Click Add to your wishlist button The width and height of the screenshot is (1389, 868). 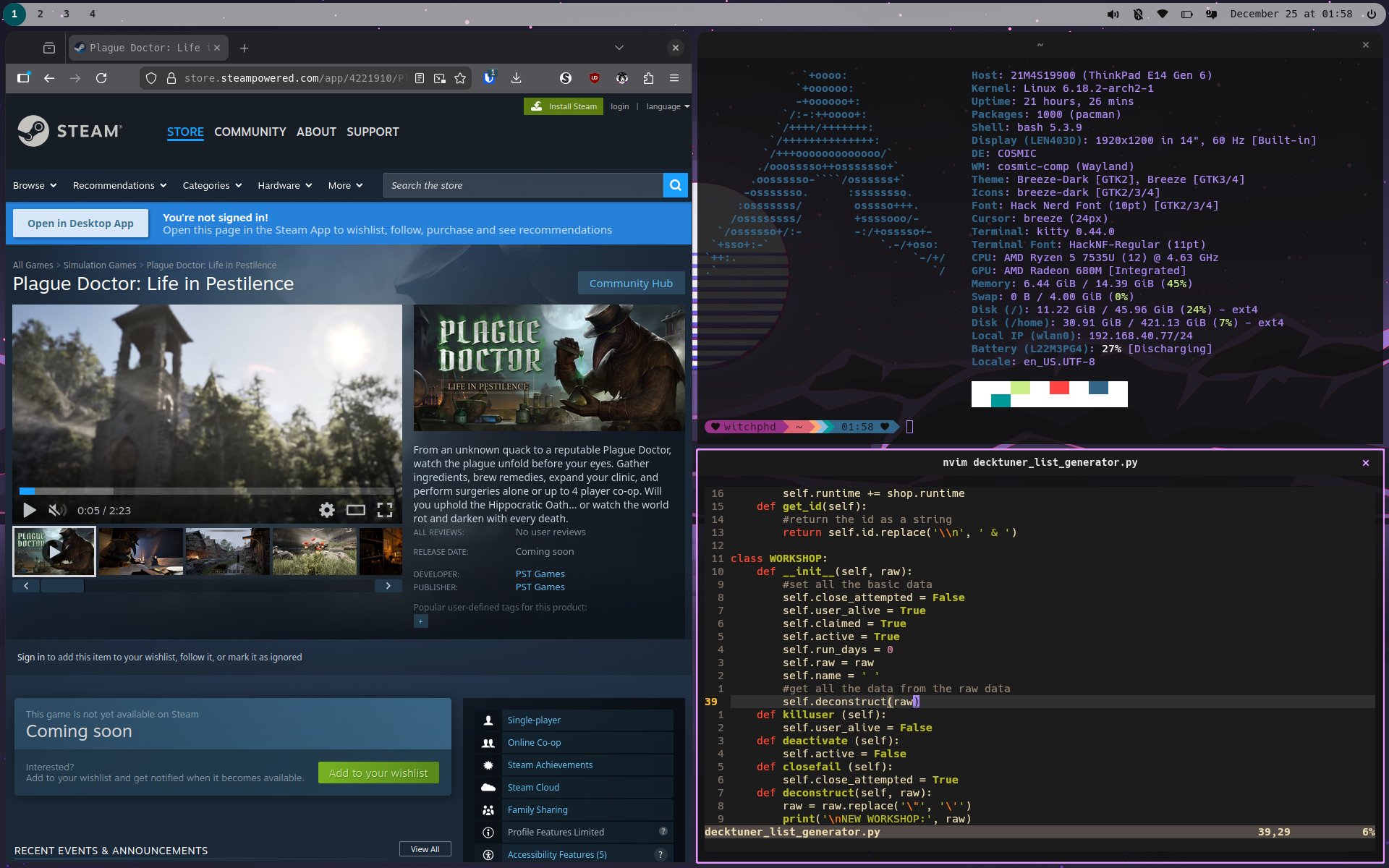[x=378, y=773]
